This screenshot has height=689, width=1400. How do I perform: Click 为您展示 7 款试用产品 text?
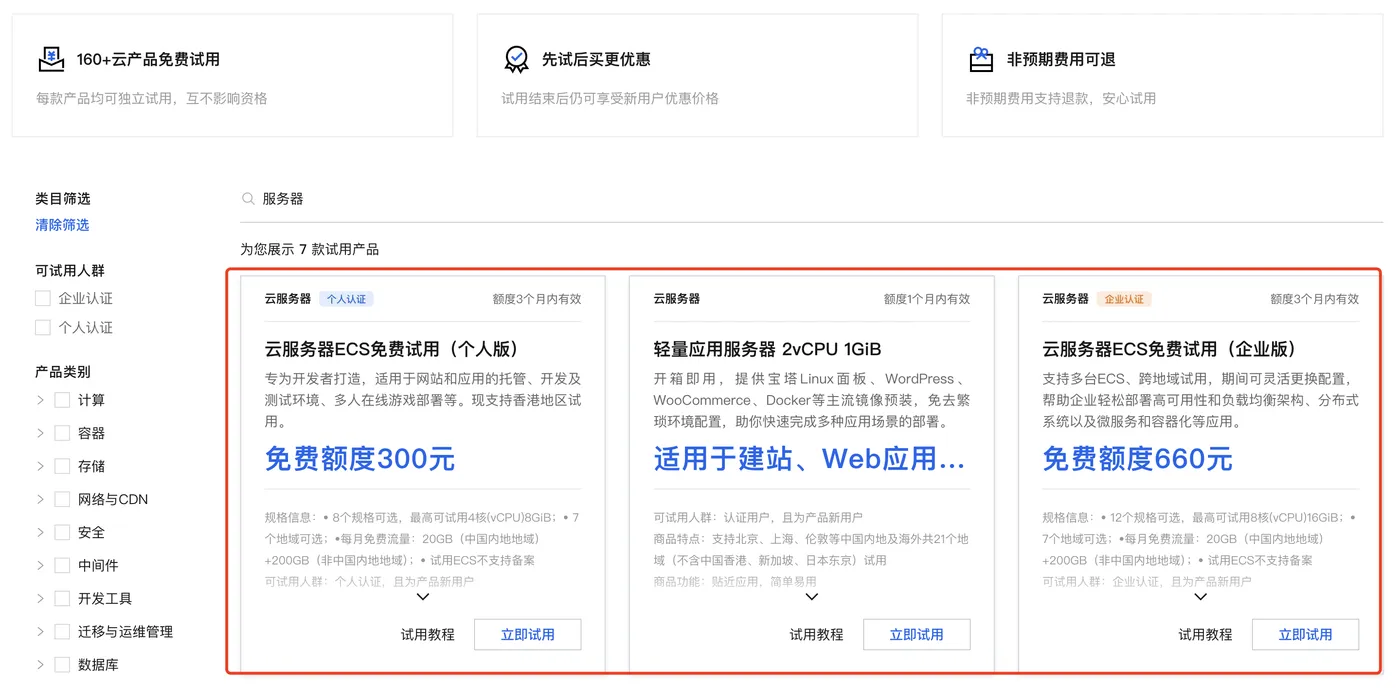pos(309,249)
